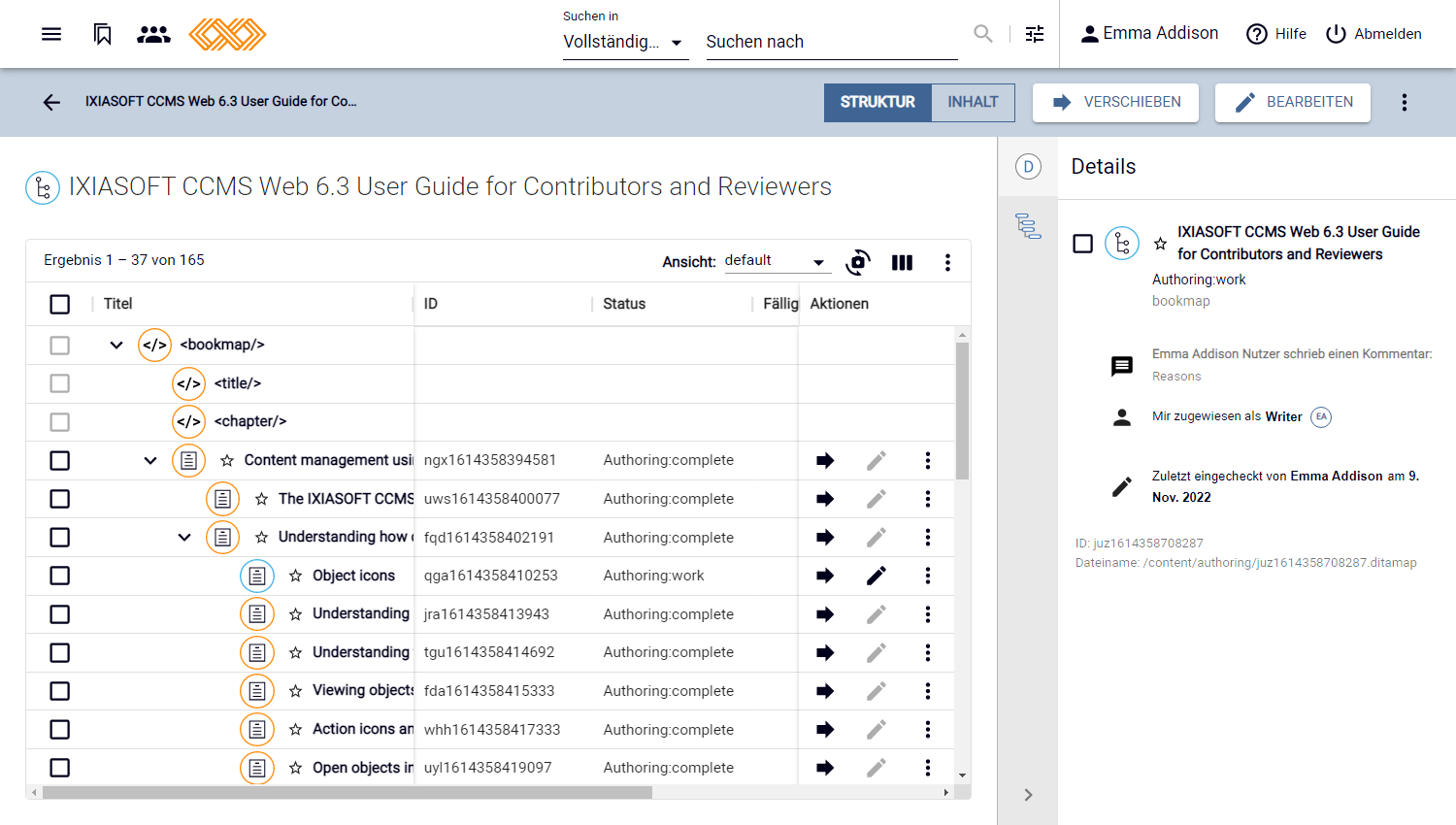Check the map checkbox in Details panel
This screenshot has height=825, width=1456.
(x=1083, y=244)
